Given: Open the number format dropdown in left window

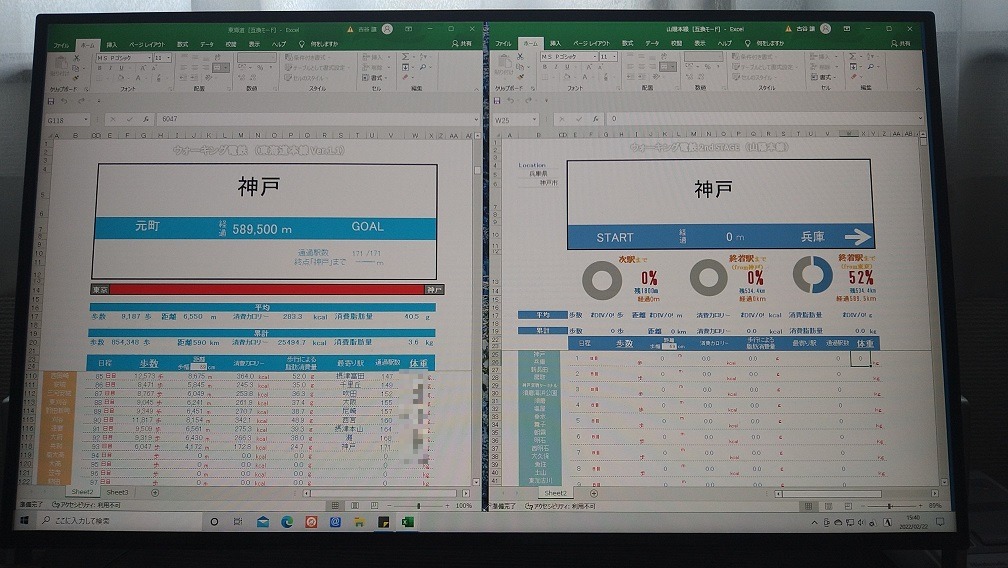Looking at the screenshot, I should pos(273,57).
